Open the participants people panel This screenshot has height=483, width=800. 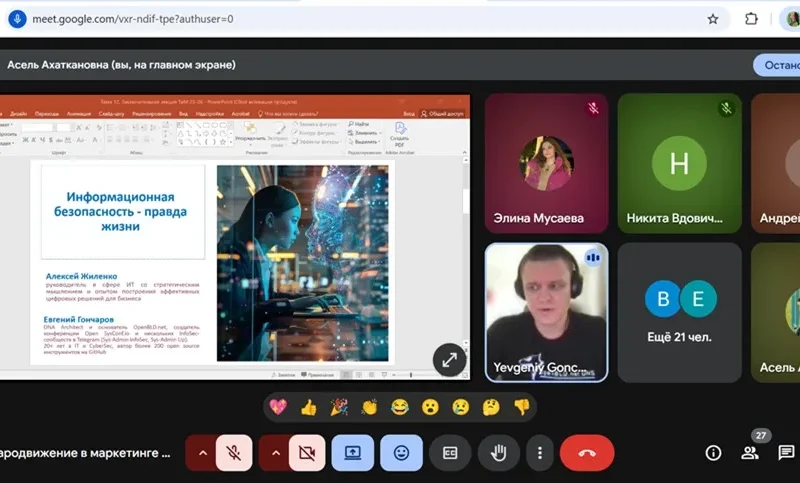749,453
